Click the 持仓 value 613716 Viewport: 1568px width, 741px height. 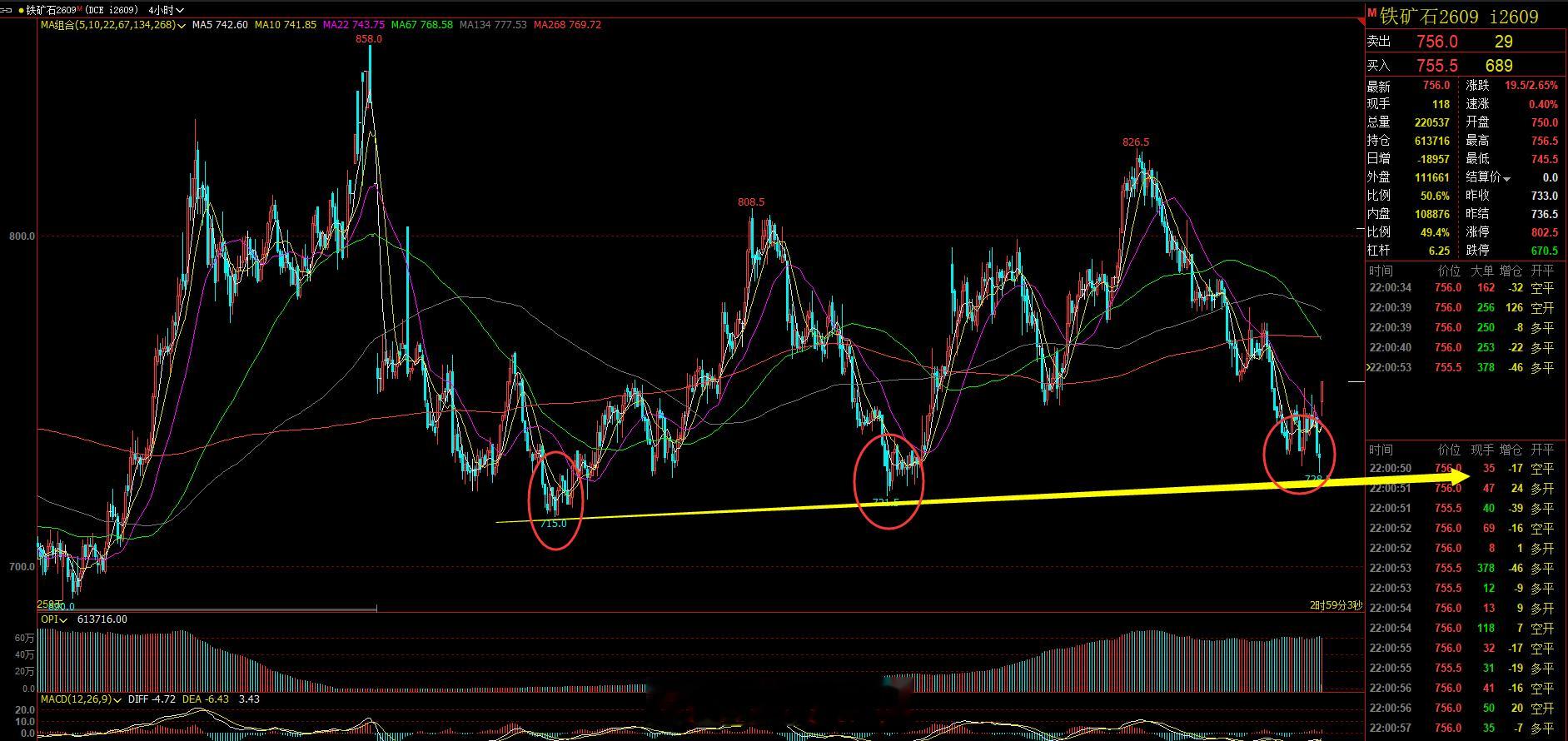1431,141
